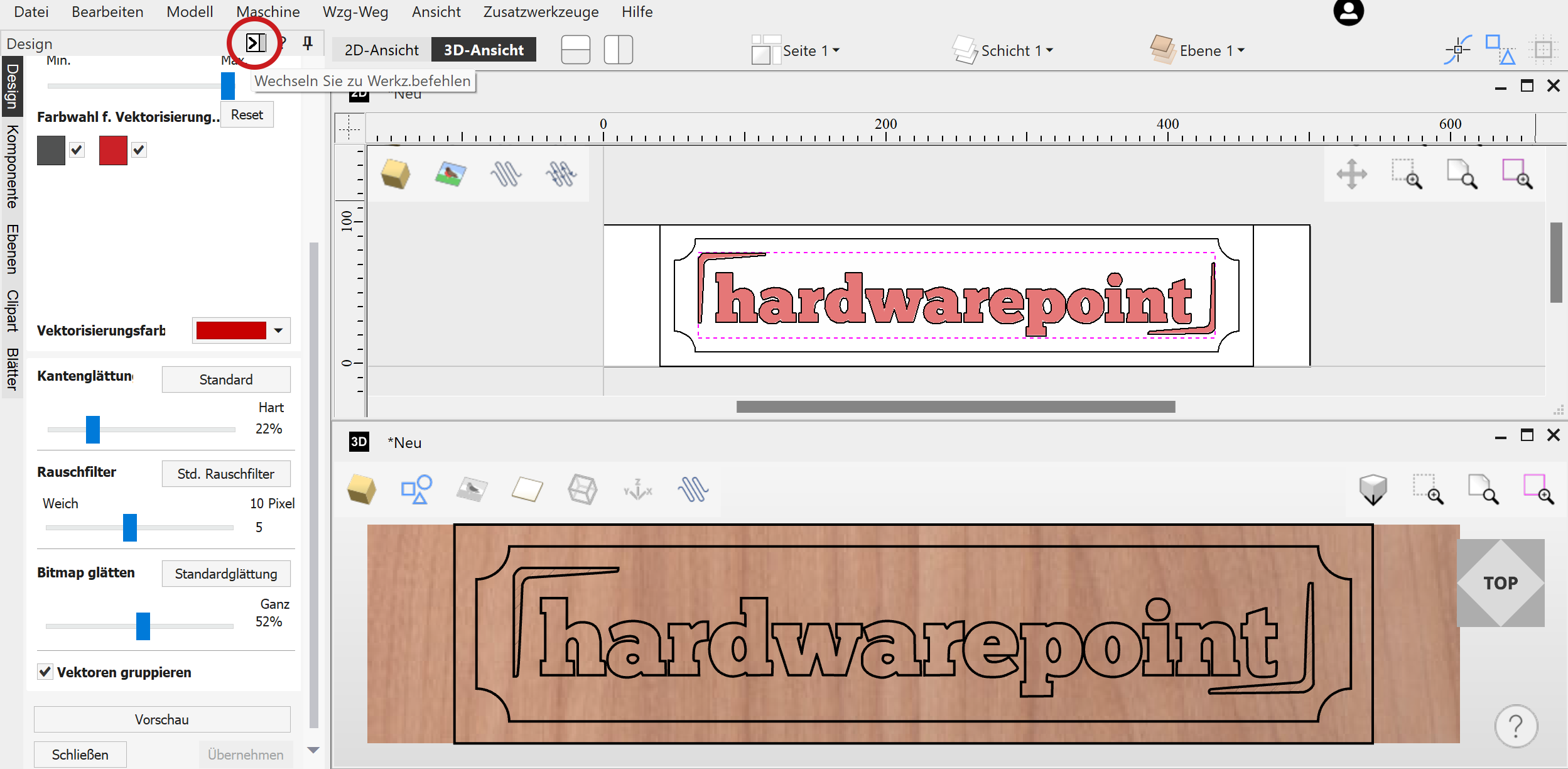The image size is (1568, 769).
Task: Open the Clipart side tab
Action: coord(12,311)
